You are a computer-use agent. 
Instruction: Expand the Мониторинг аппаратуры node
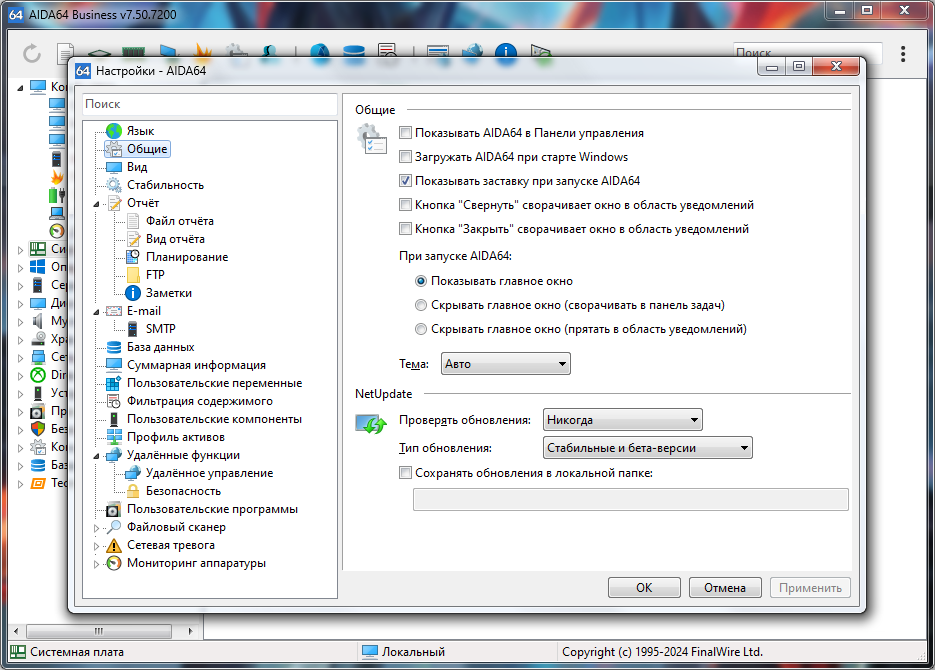tap(97, 564)
